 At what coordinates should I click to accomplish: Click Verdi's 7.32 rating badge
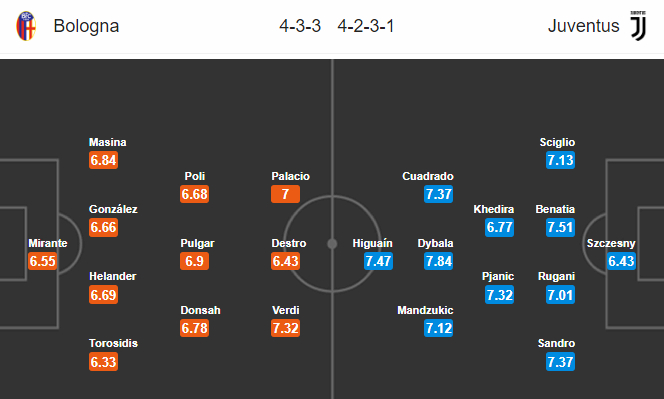[x=285, y=328]
